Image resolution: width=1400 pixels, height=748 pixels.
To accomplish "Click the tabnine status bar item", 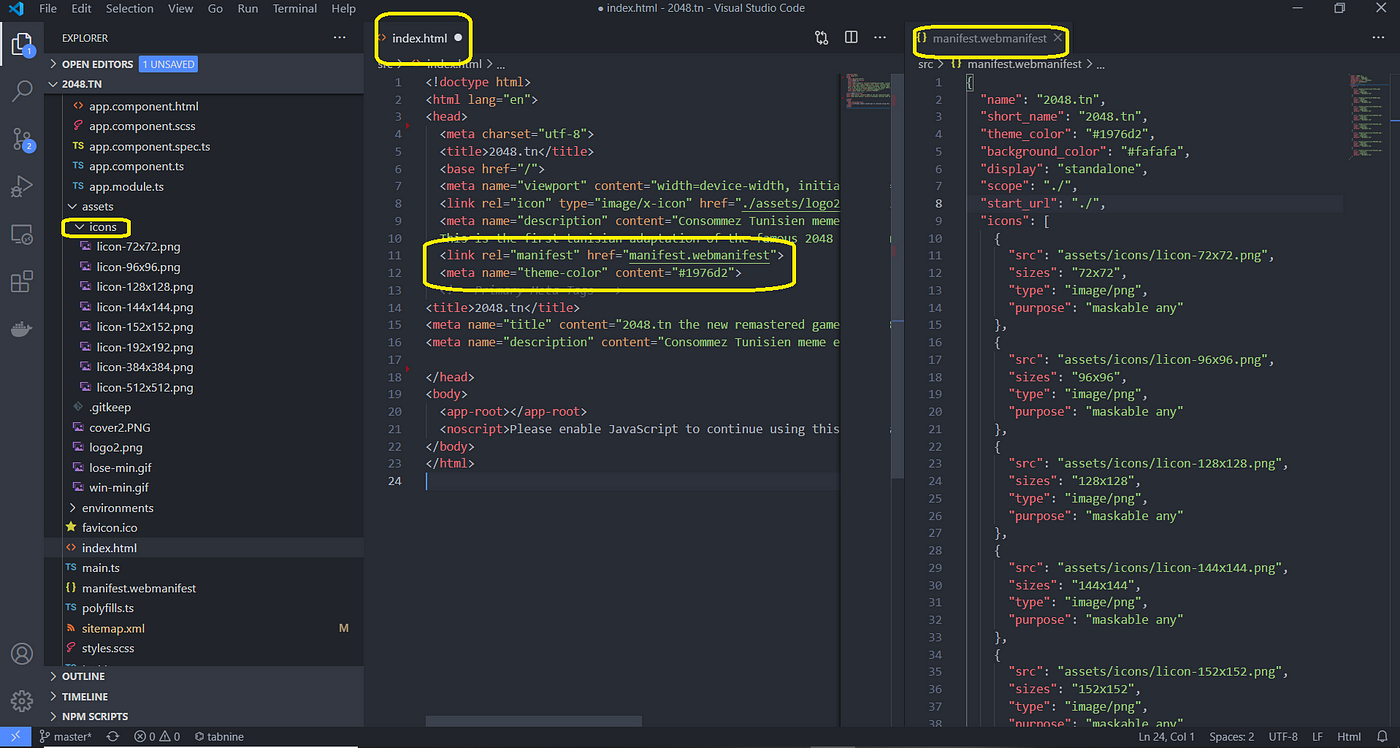I will [x=219, y=737].
